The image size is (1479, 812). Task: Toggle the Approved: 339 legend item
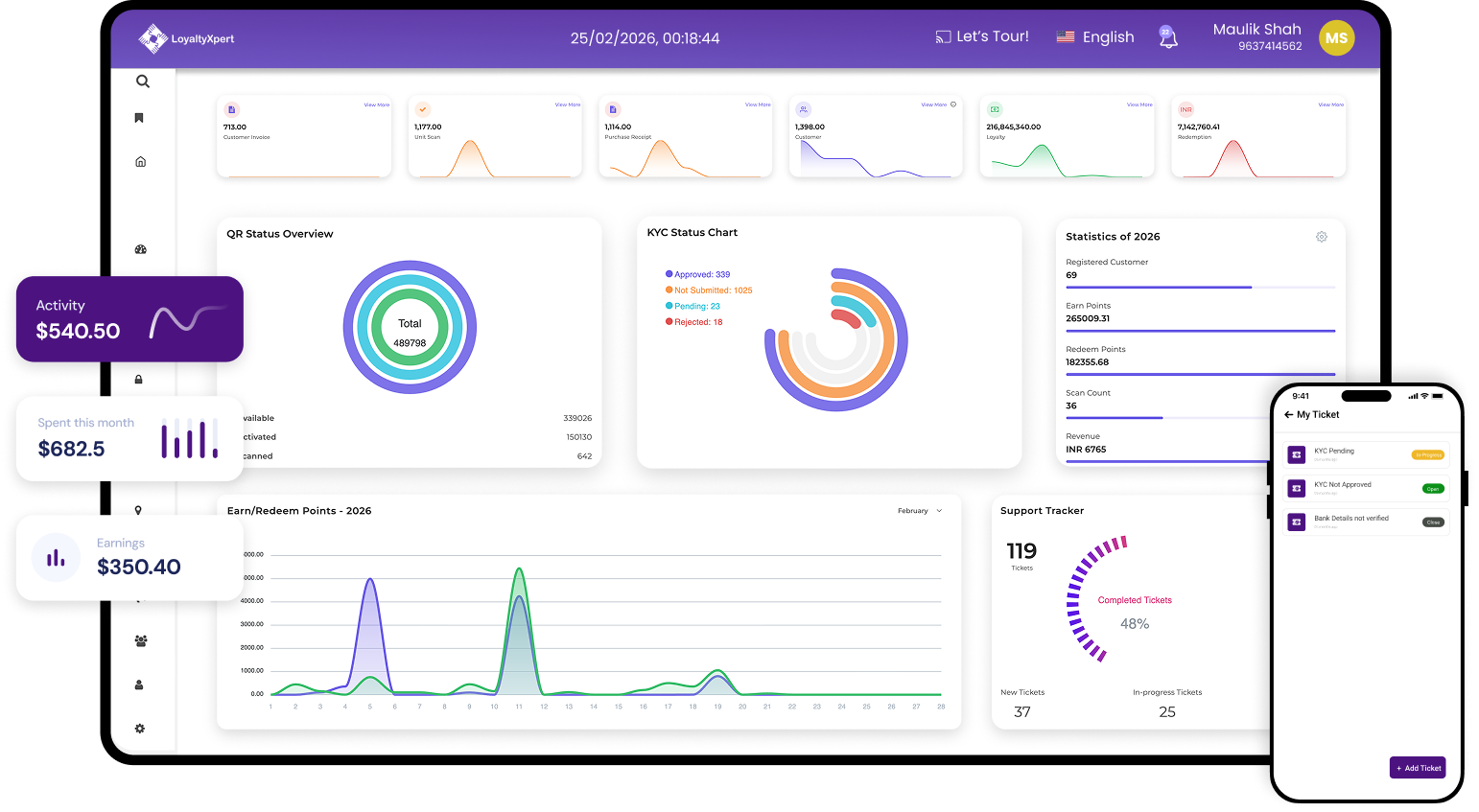tap(698, 274)
